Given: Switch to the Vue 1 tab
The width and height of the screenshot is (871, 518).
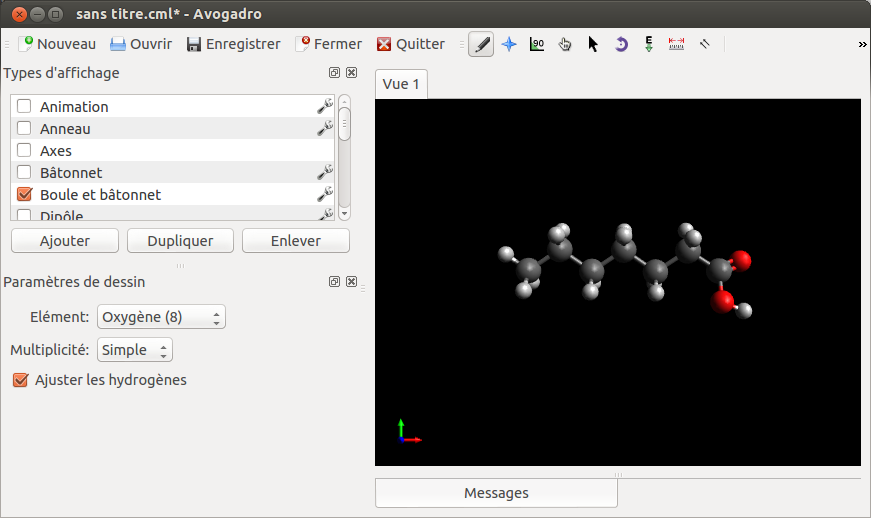Looking at the screenshot, I should point(401,84).
